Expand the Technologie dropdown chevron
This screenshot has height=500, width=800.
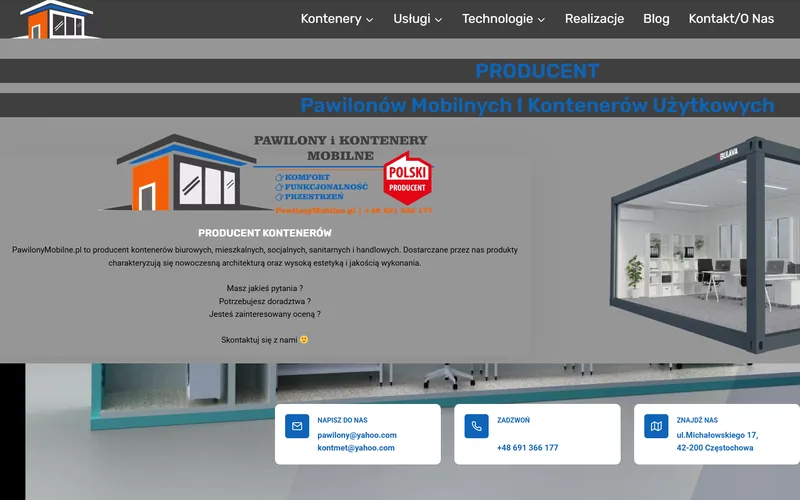coord(541,20)
